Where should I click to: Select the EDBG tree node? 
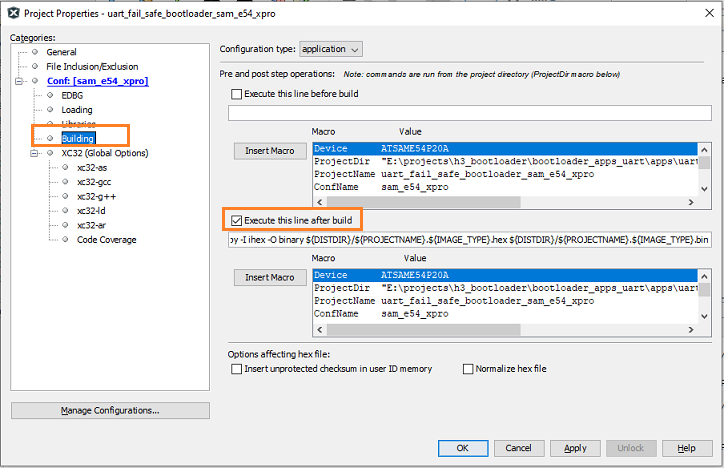pos(74,95)
